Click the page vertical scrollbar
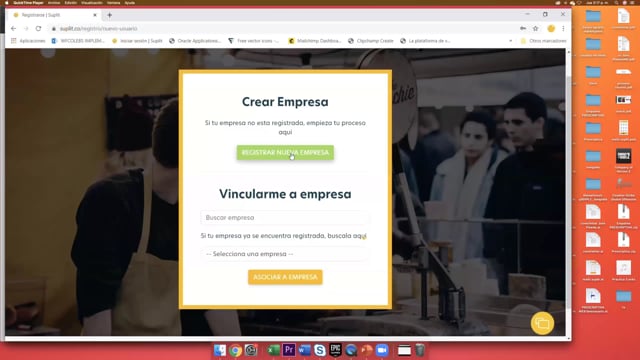This screenshot has height=360, width=640. pyautogui.click(x=569, y=192)
